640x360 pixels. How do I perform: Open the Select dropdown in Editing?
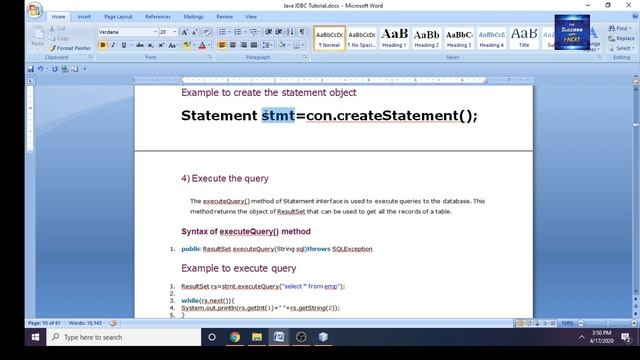pos(621,48)
